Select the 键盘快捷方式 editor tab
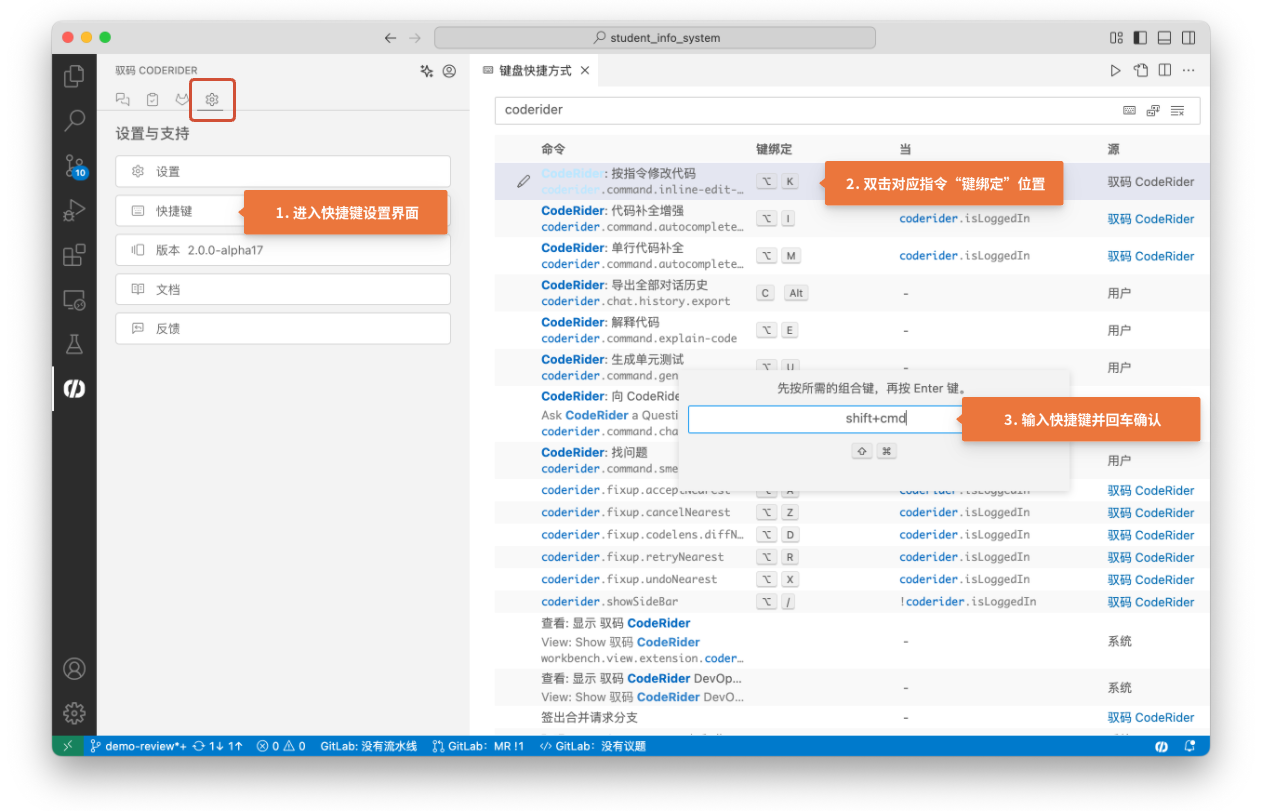The width and height of the screenshot is (1262, 811). tap(535, 70)
